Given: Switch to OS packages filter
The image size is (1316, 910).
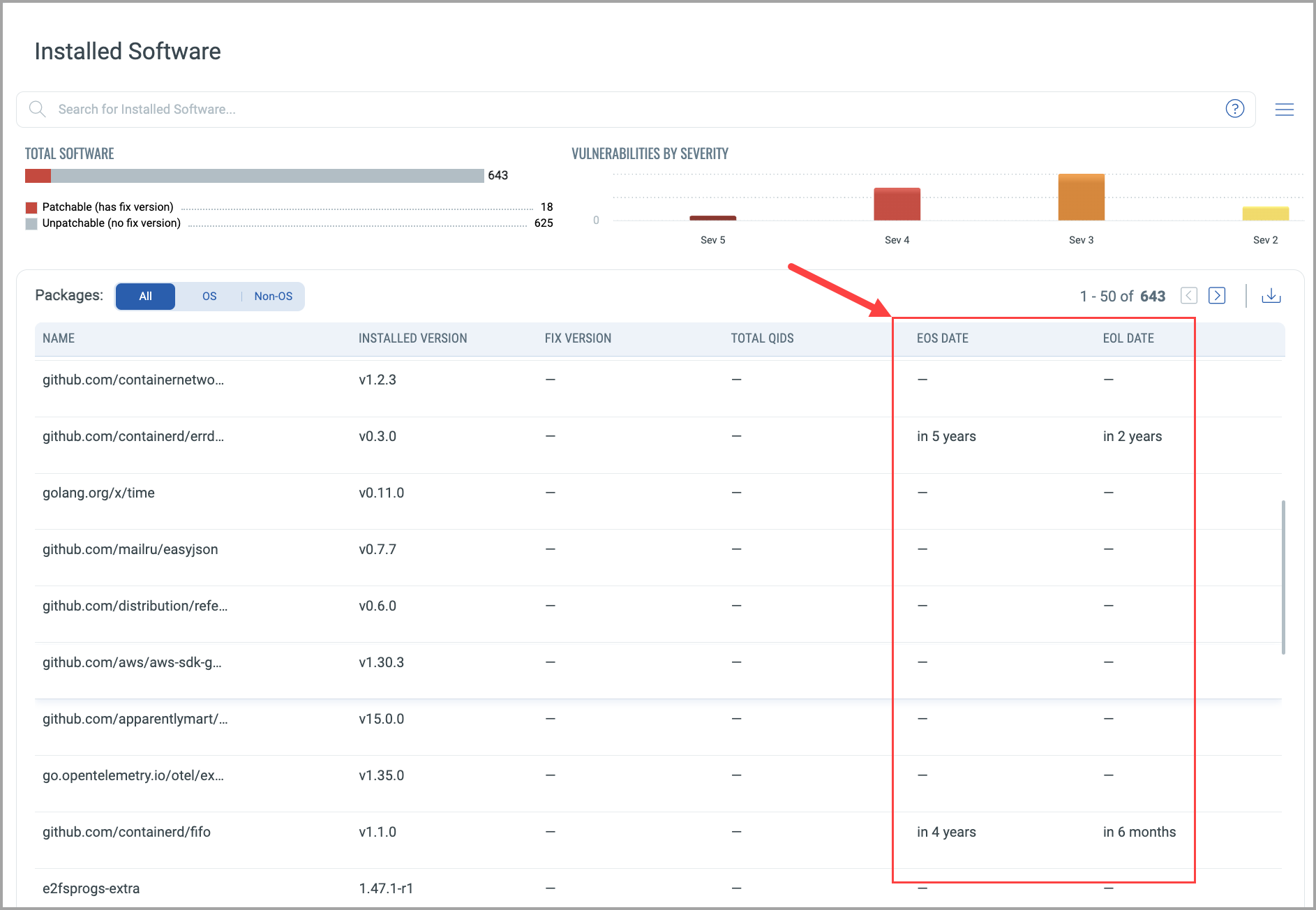Looking at the screenshot, I should (x=209, y=297).
